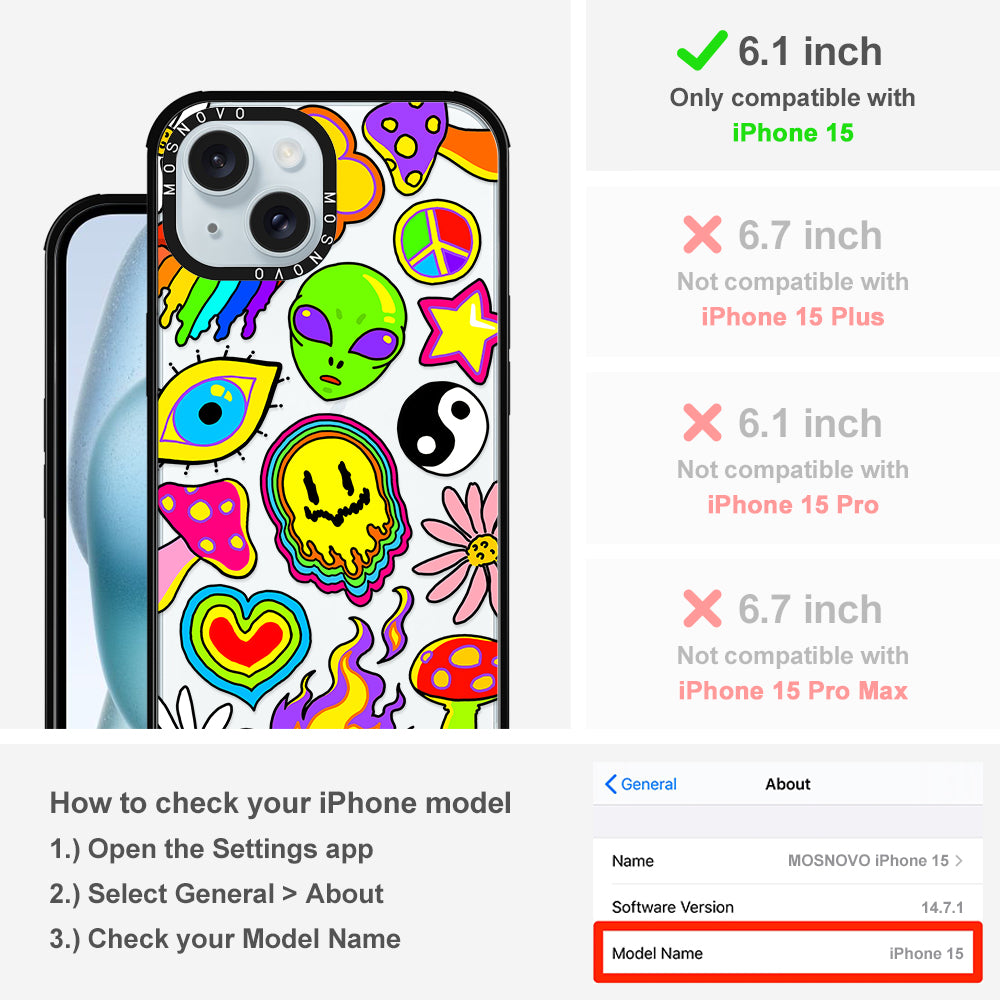1000x1000 pixels.
Task: Select the highlighted Model Name row
Action: click(788, 953)
